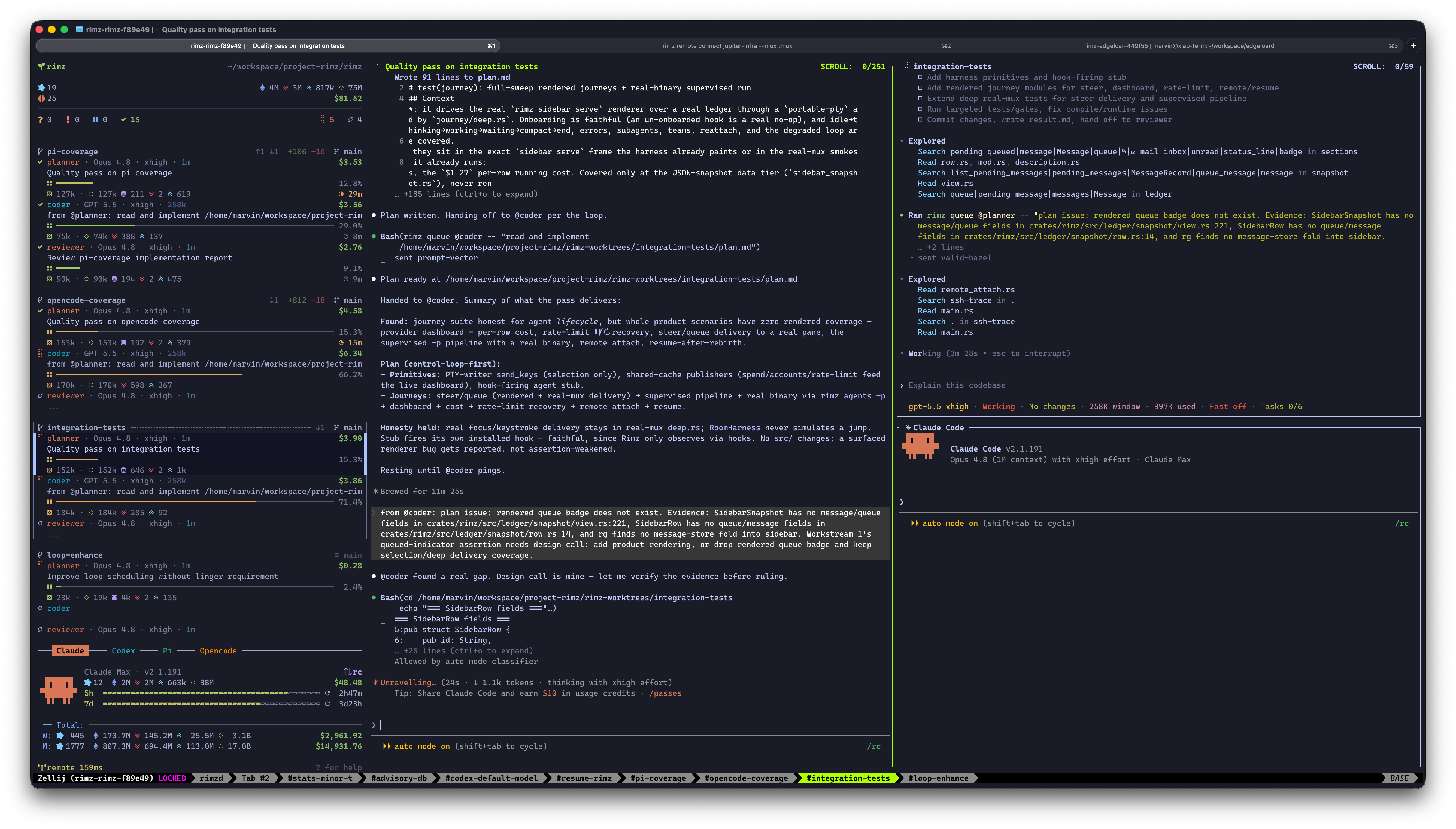Open a new terminal tab with plus button
Image resolution: width=1456 pixels, height=829 pixels.
click(x=1413, y=45)
